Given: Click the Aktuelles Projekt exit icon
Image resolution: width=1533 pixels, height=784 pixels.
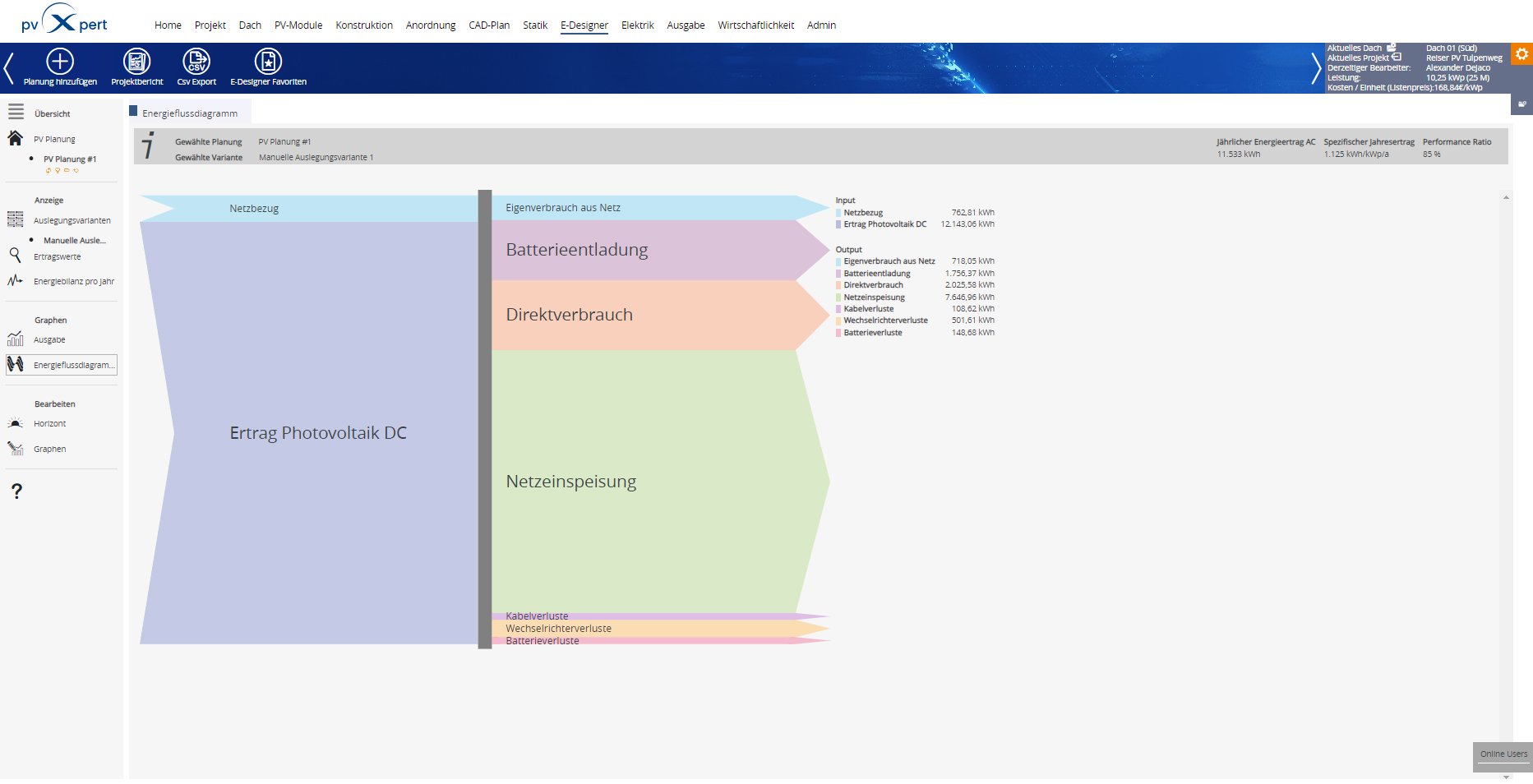Looking at the screenshot, I should (1396, 58).
